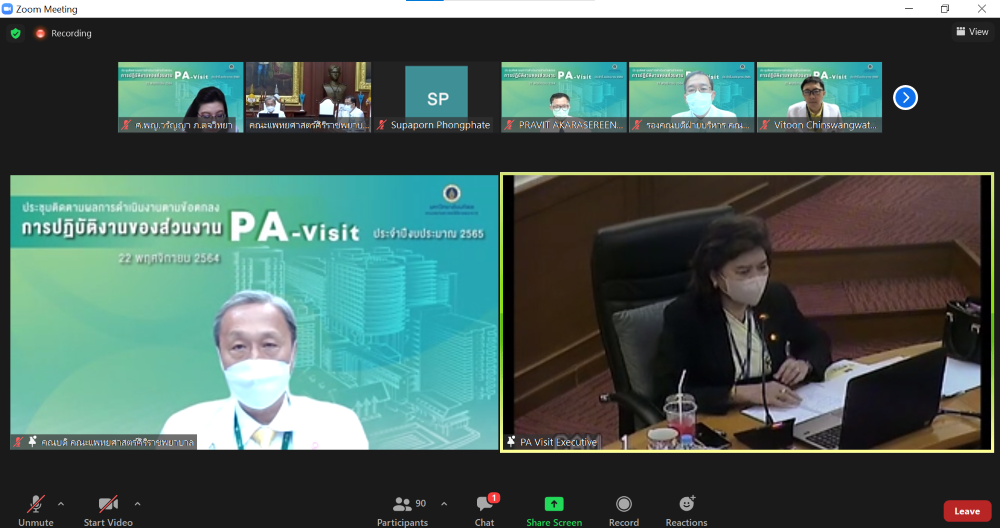Select the conference room thumbnail with bust statue
This screenshot has width=1000, height=528.
[x=308, y=97]
